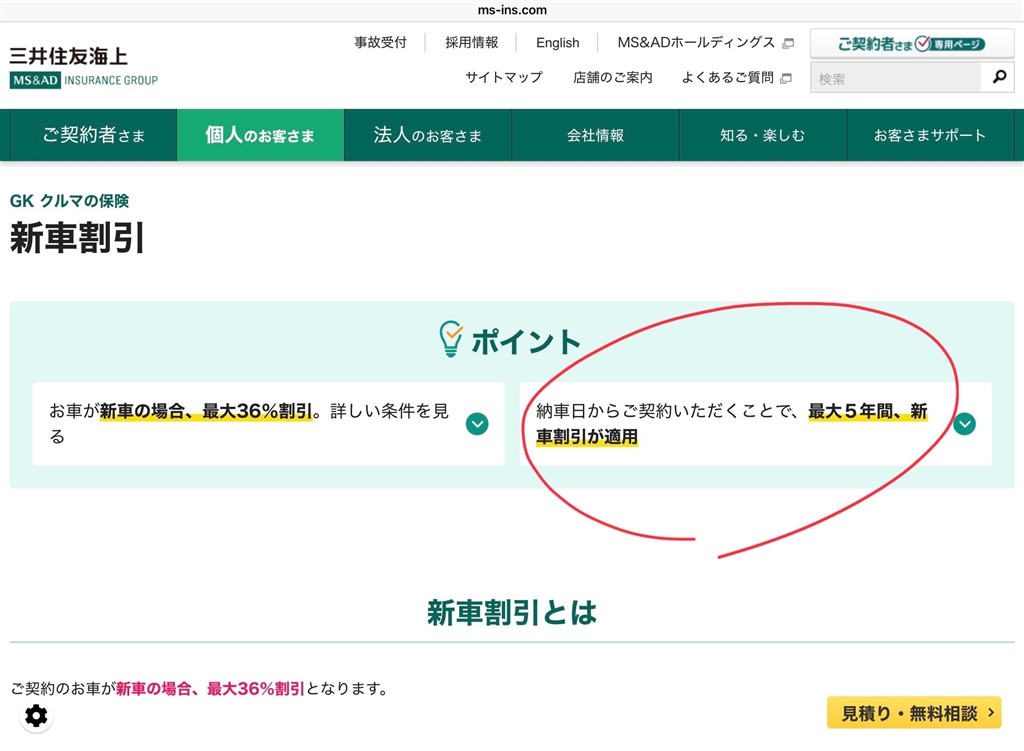
Task: Click the 最大５年間、新車割引が適用 card text
Action: (x=731, y=423)
